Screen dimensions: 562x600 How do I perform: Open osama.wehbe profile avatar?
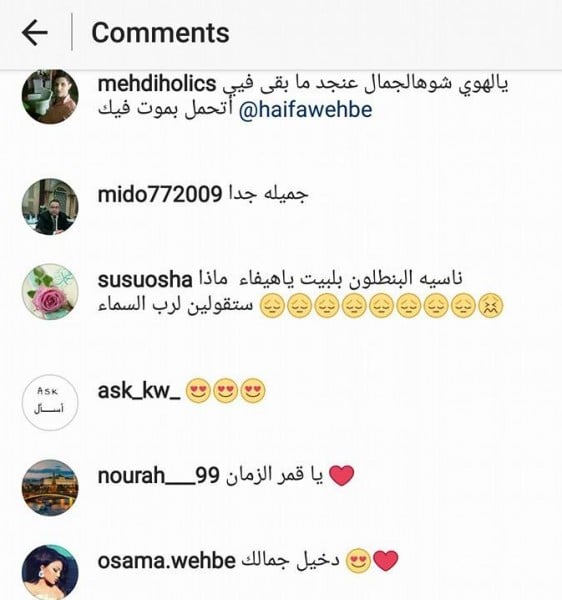click(50, 573)
